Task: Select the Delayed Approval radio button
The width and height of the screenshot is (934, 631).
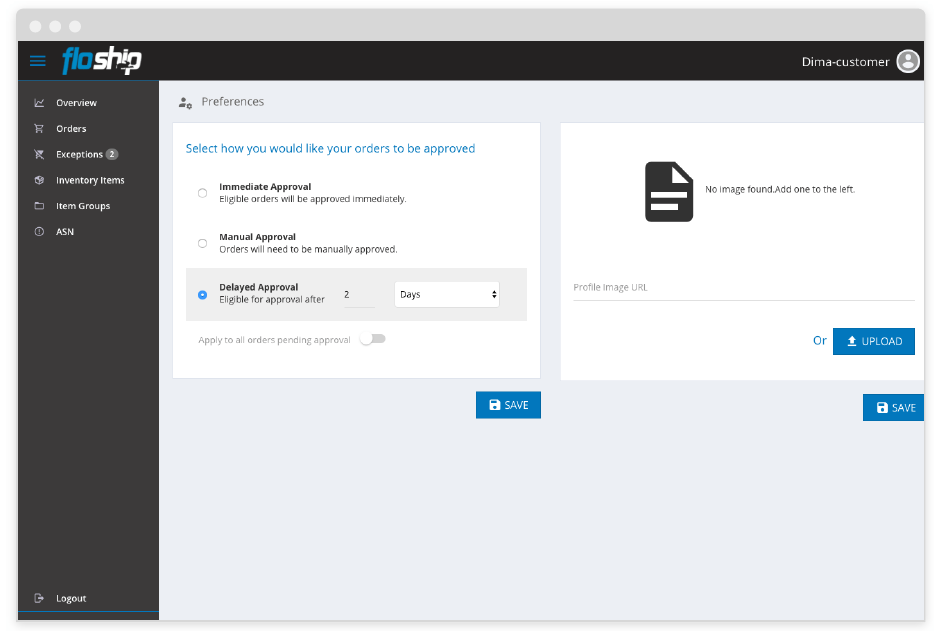Action: (203, 295)
